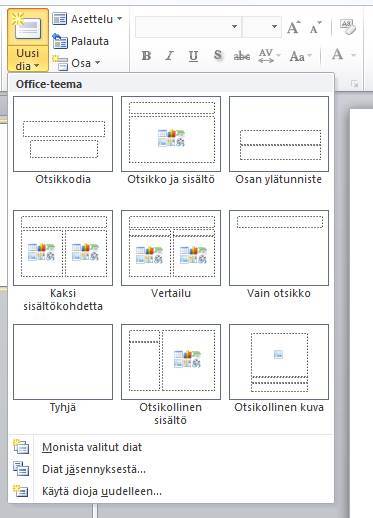This screenshot has width=373, height=518.
Task: Click Käytä dioja uudelleen menu entry
Action: (171, 491)
